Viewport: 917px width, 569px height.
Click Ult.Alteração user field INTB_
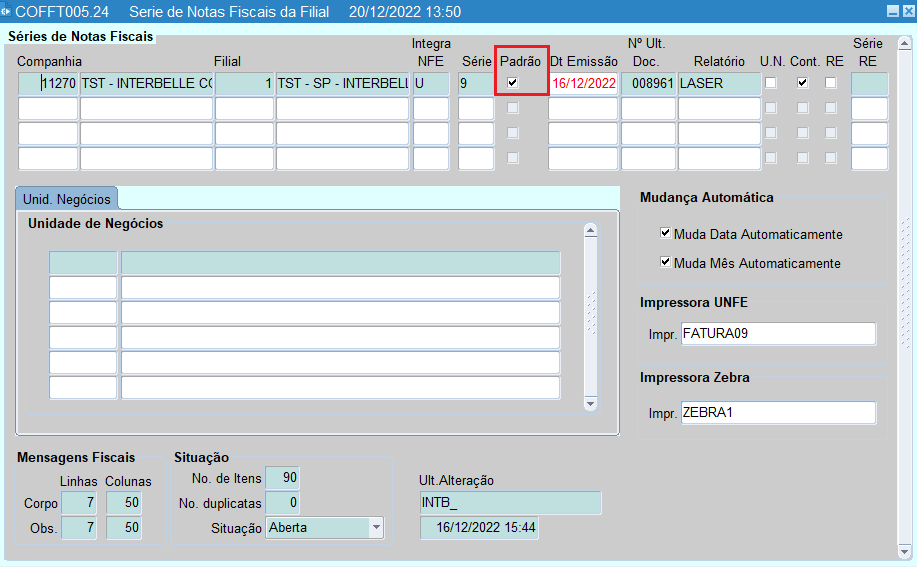click(x=511, y=503)
